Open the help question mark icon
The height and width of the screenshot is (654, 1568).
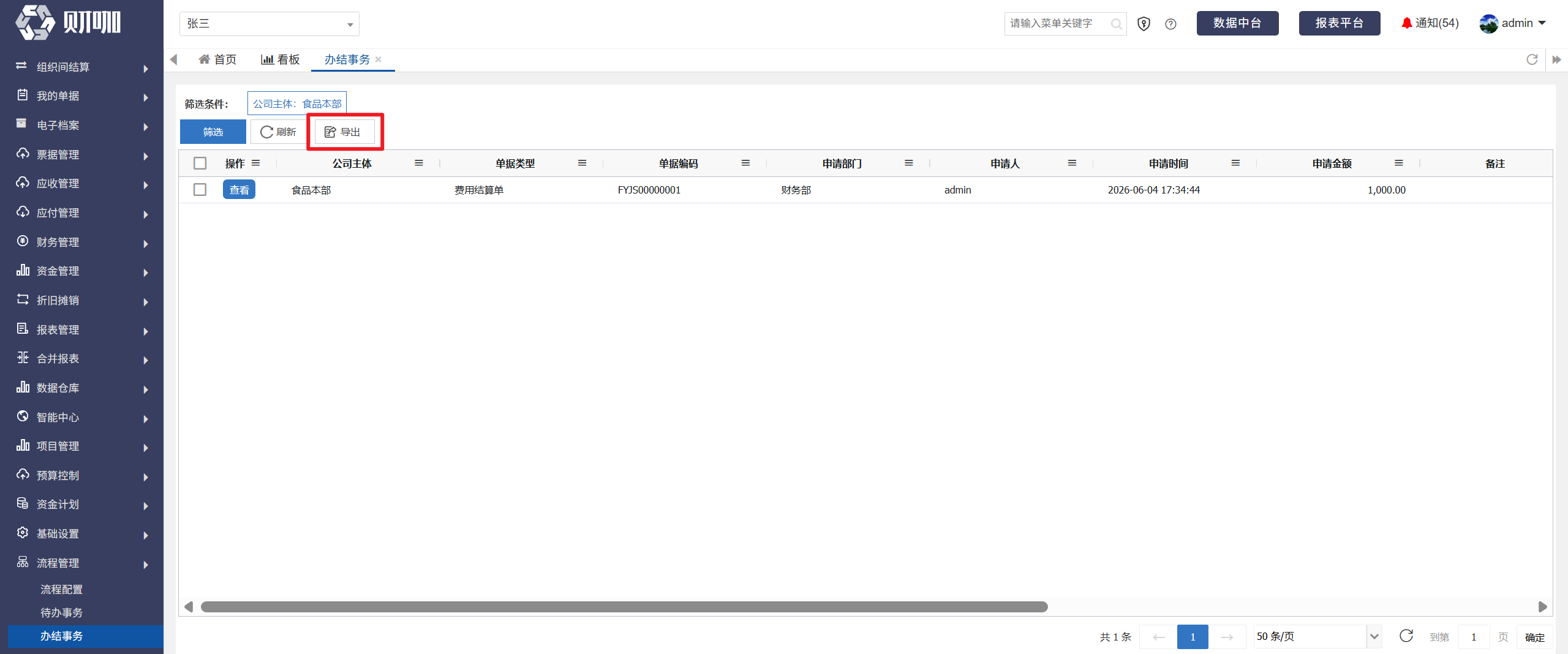(1170, 24)
